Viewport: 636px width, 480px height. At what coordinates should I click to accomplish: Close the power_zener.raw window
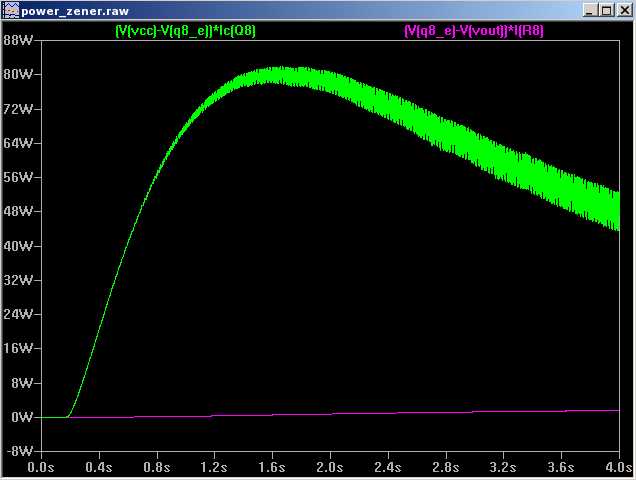click(x=625, y=10)
